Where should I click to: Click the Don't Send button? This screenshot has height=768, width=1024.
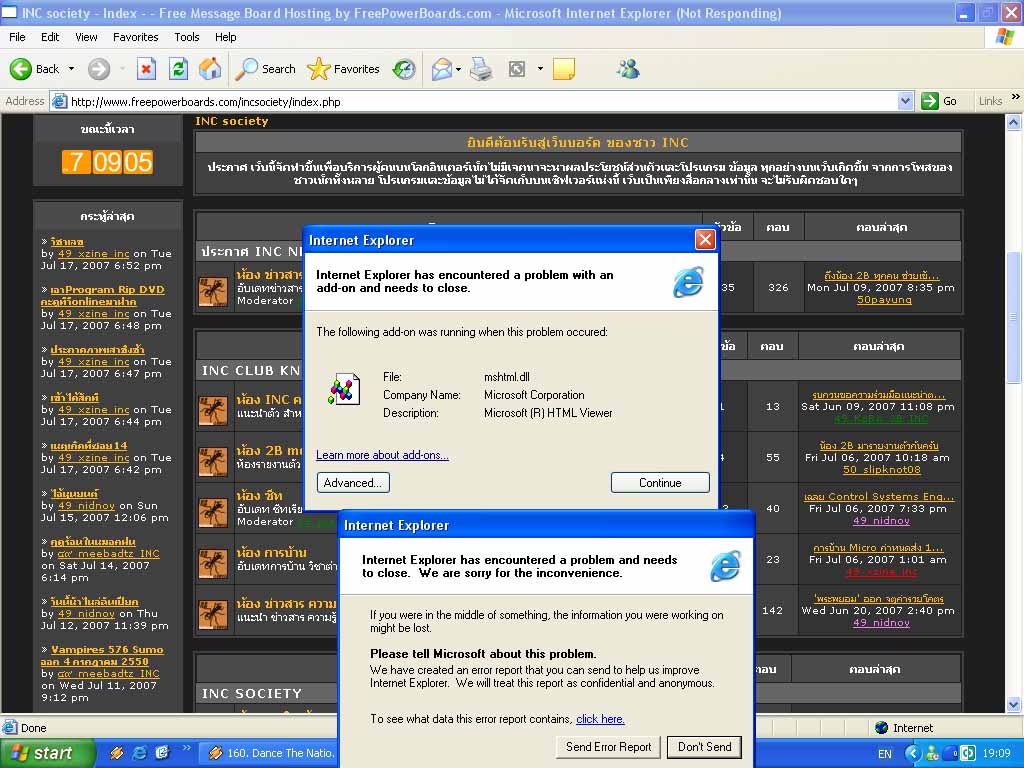point(705,746)
